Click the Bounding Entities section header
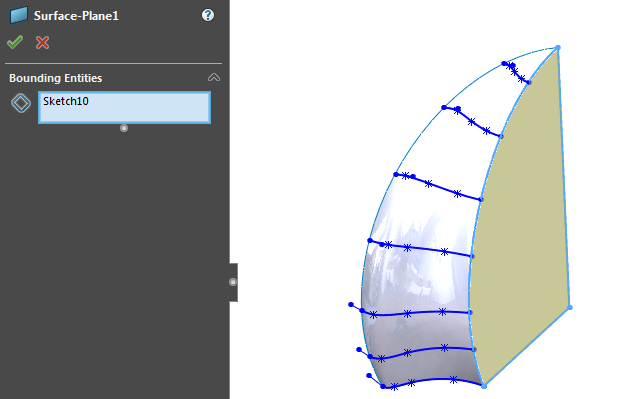 point(56,78)
